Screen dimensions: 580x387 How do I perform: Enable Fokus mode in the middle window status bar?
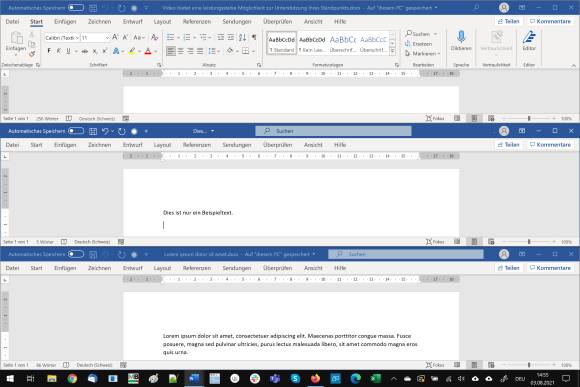click(x=435, y=242)
